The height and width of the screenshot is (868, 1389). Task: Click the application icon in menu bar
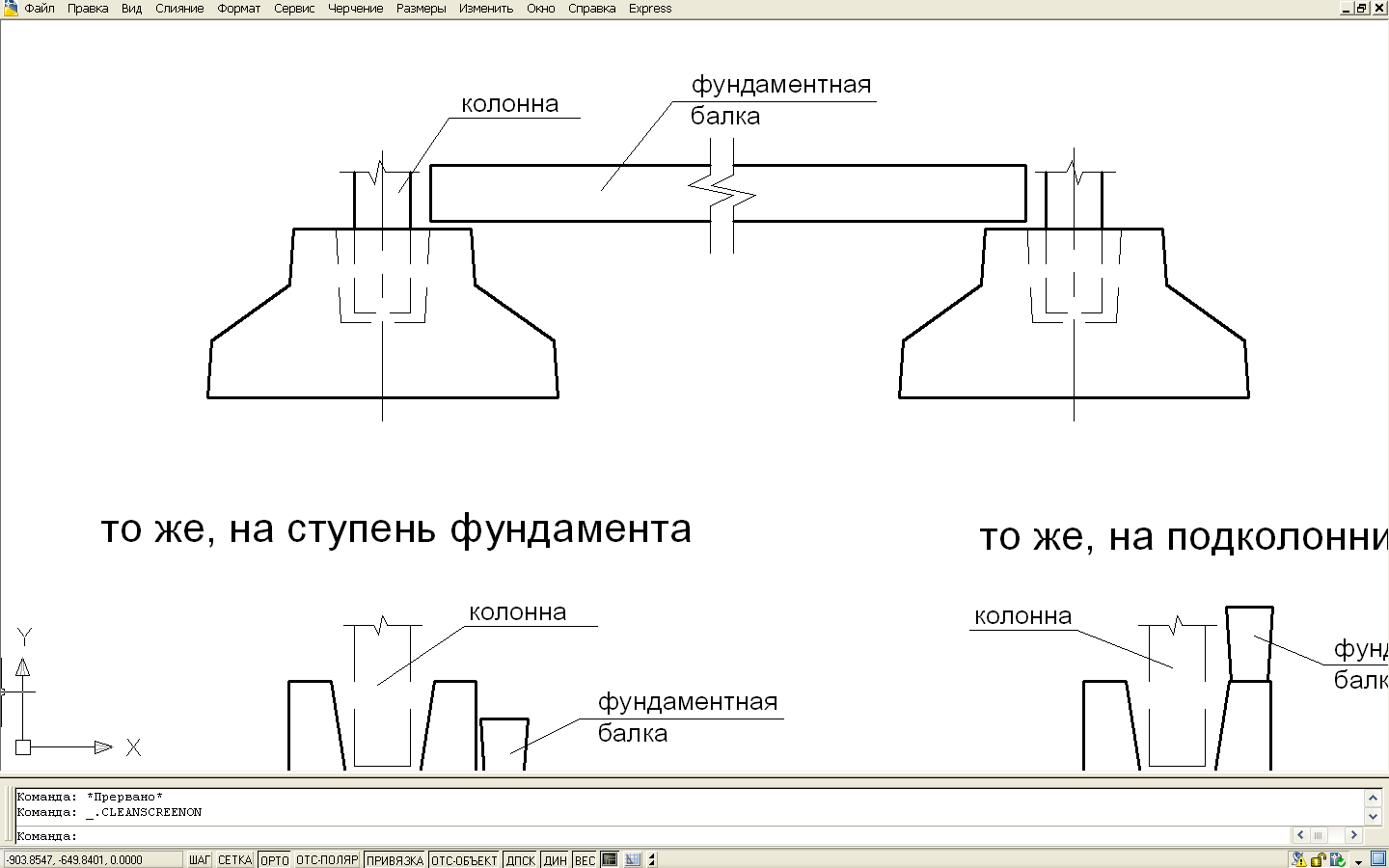(9, 9)
